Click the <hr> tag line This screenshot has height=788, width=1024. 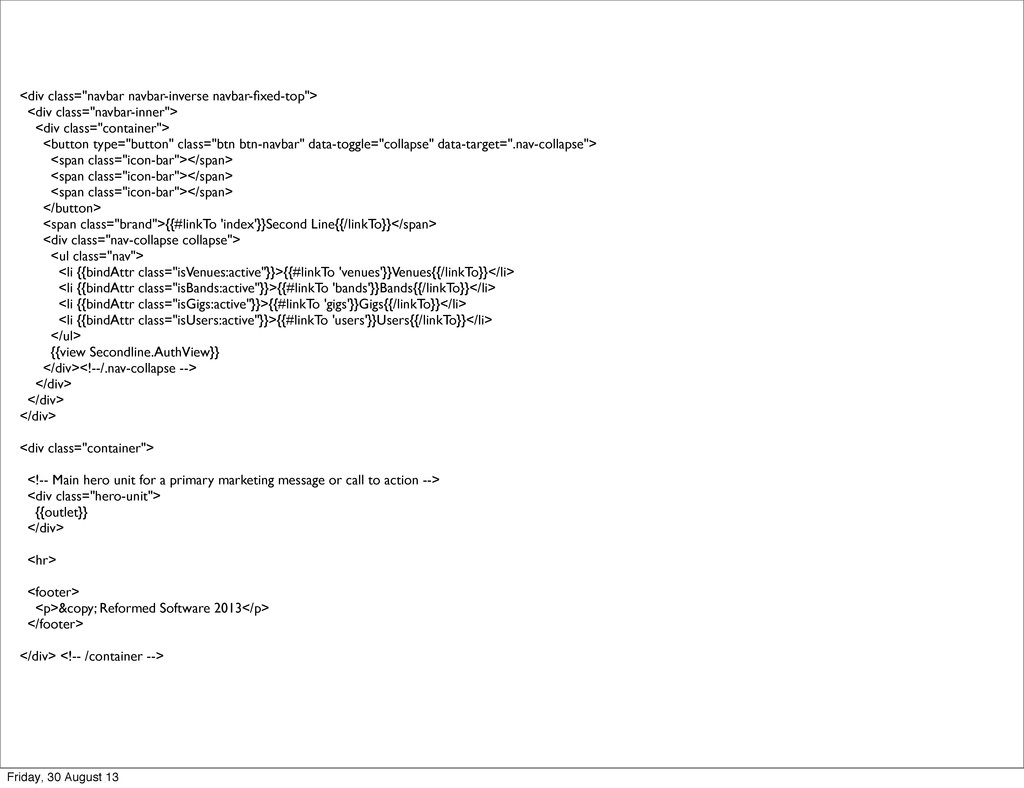tap(42, 560)
